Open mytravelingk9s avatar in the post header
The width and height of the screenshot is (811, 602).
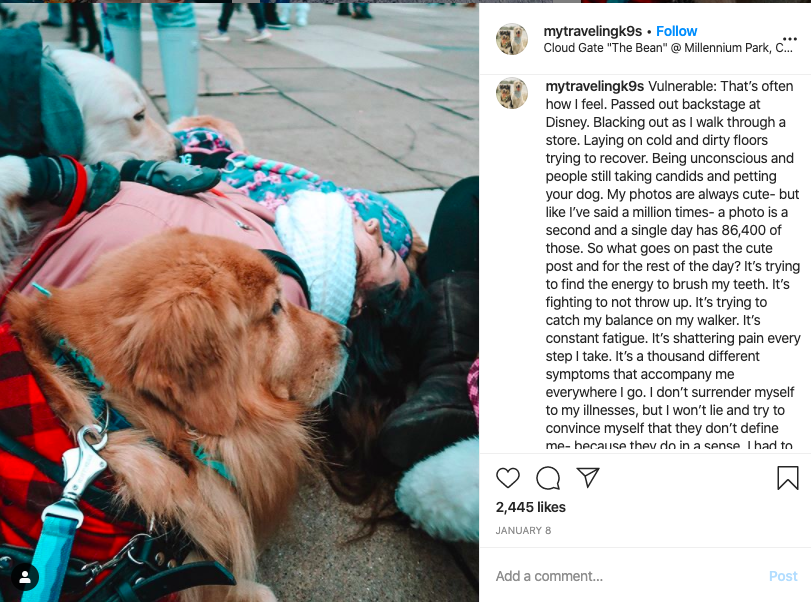pos(512,39)
